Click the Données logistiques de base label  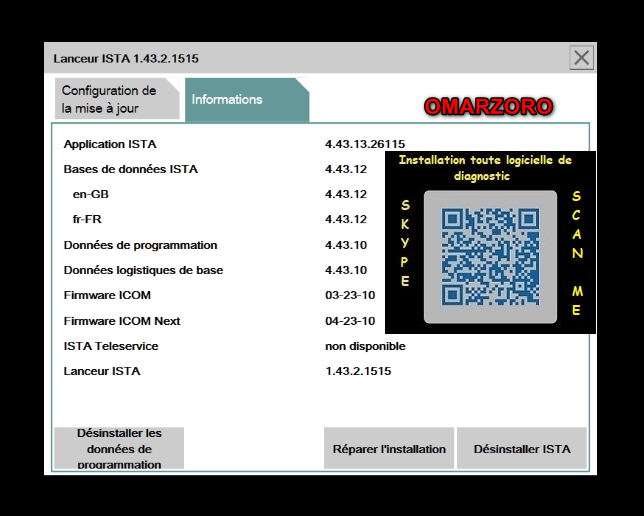point(143,270)
